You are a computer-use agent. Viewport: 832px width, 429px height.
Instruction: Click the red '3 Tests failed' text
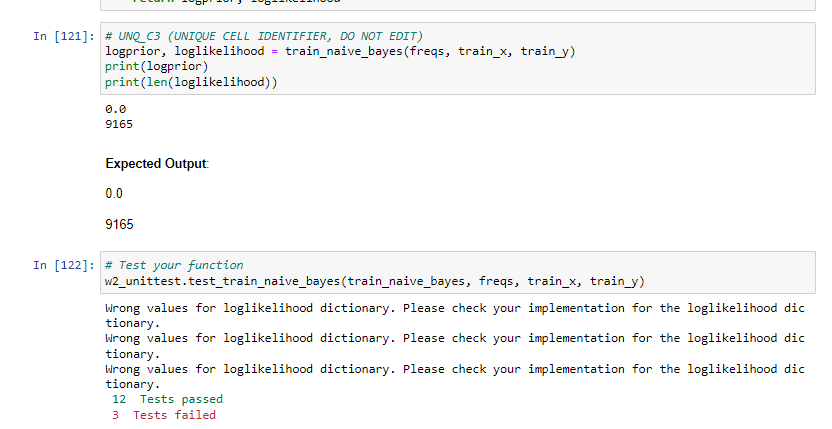(164, 414)
